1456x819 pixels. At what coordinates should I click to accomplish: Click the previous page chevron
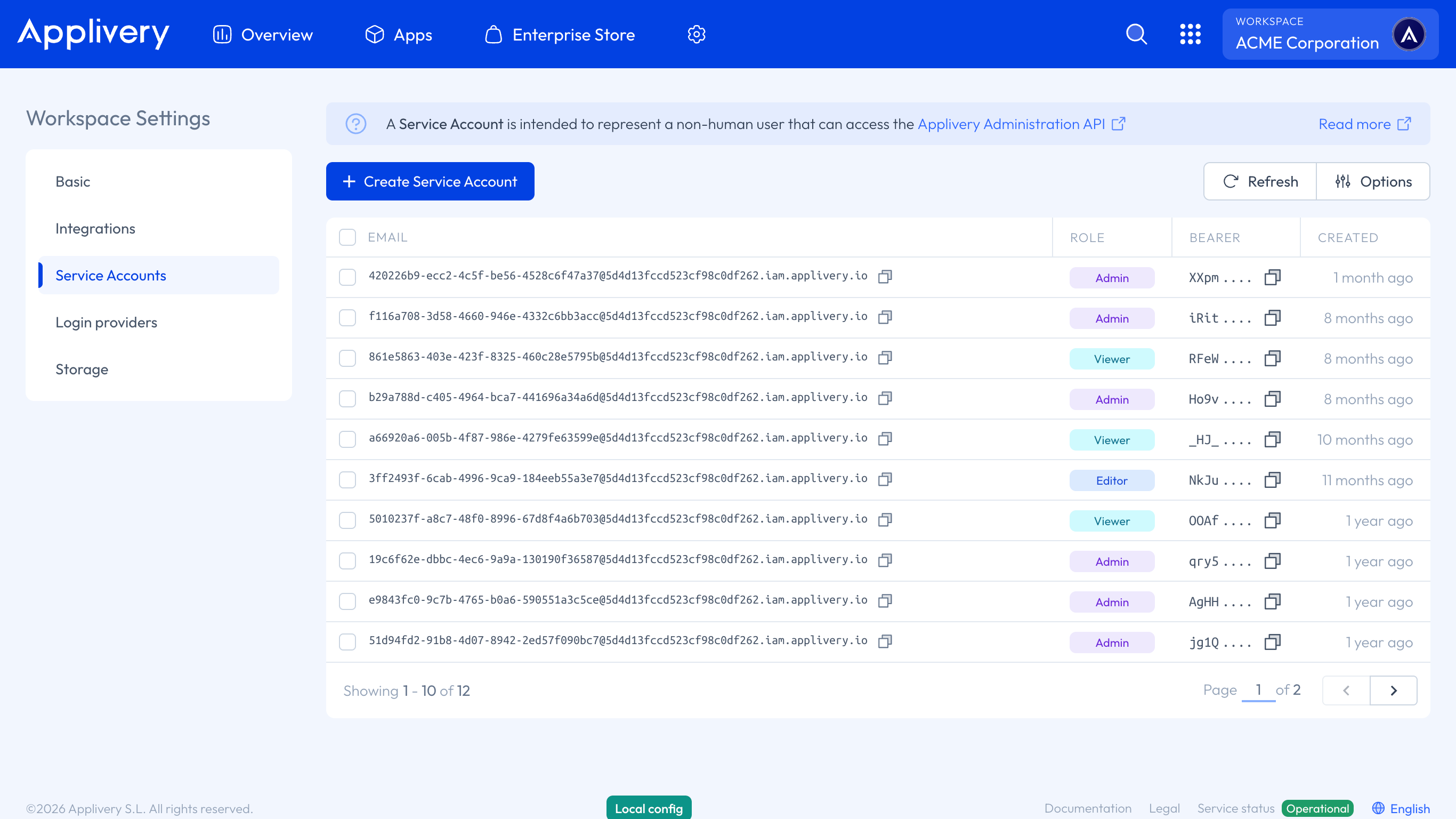point(1346,690)
